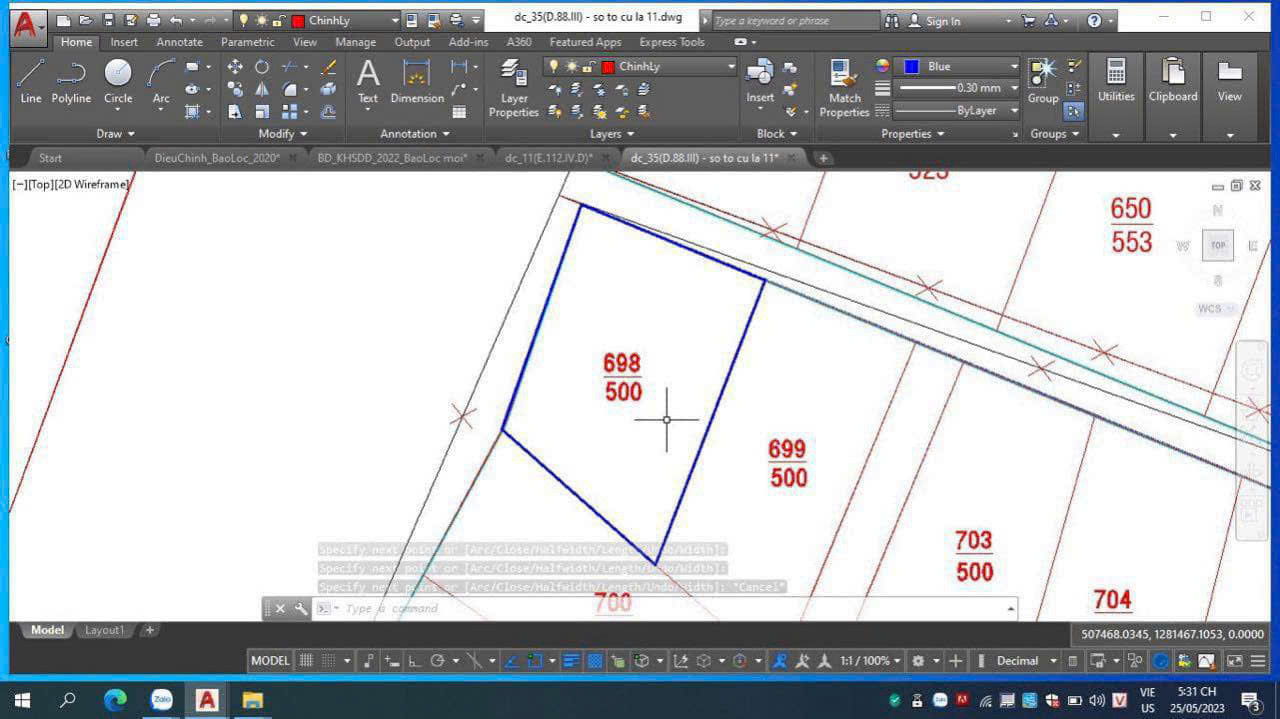Start the Text annotation tool

tap(368, 80)
